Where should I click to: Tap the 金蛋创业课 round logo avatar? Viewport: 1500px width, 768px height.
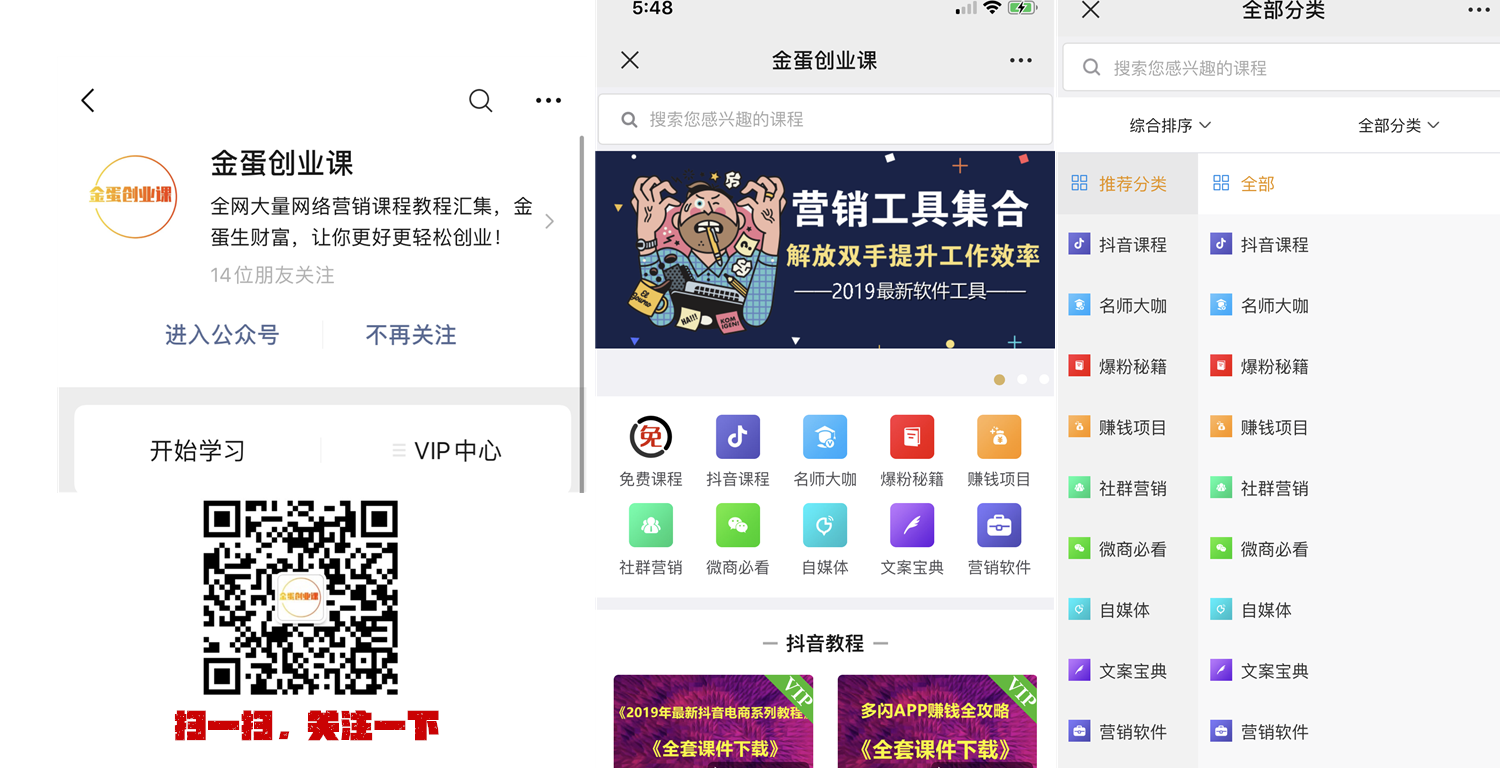pyautogui.click(x=133, y=196)
